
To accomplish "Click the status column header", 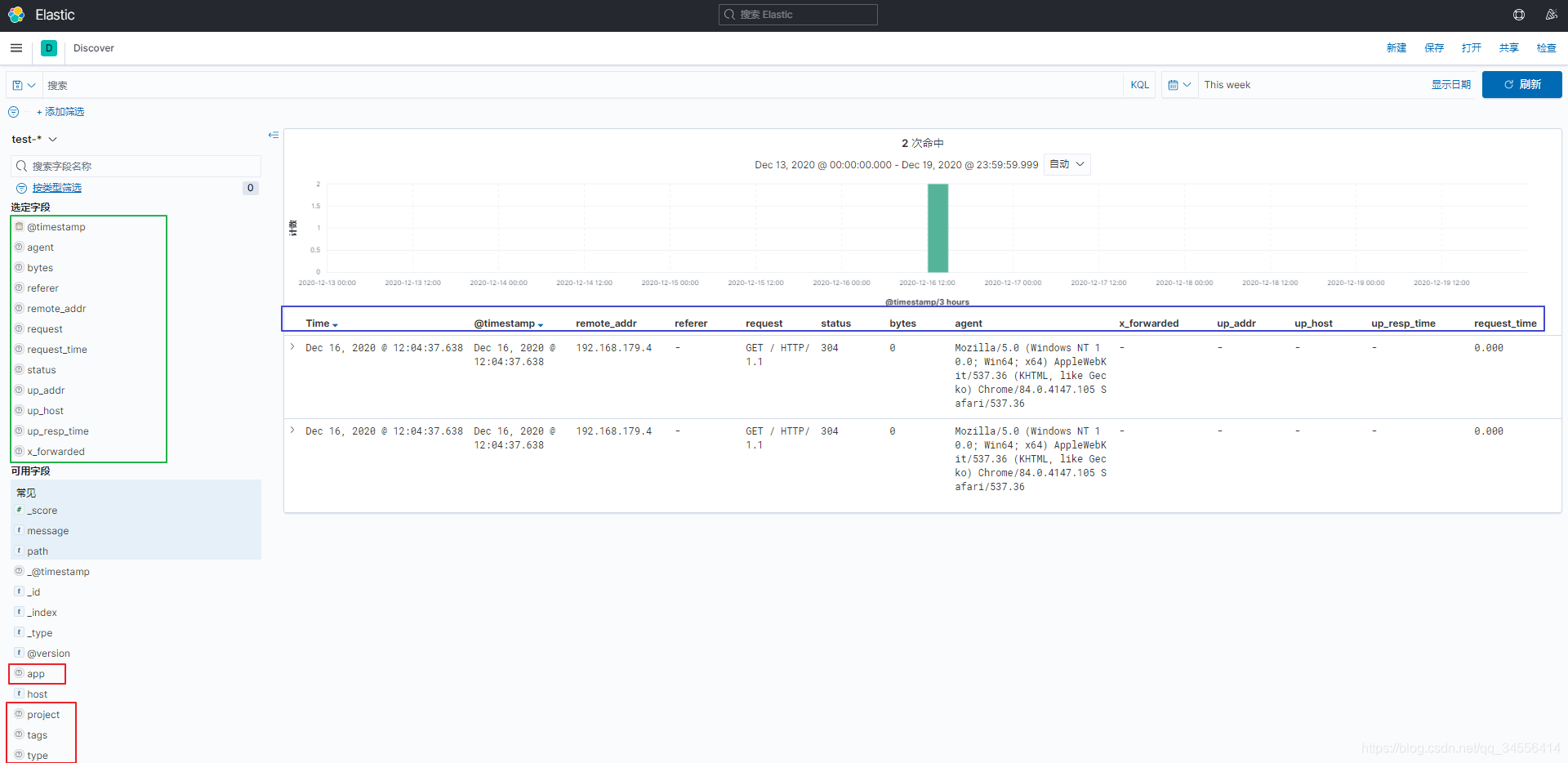I will [835, 323].
